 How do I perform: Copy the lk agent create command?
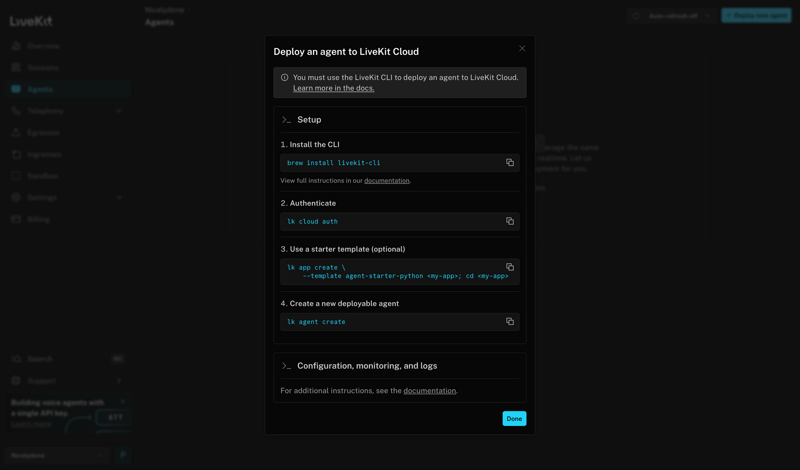click(x=510, y=321)
